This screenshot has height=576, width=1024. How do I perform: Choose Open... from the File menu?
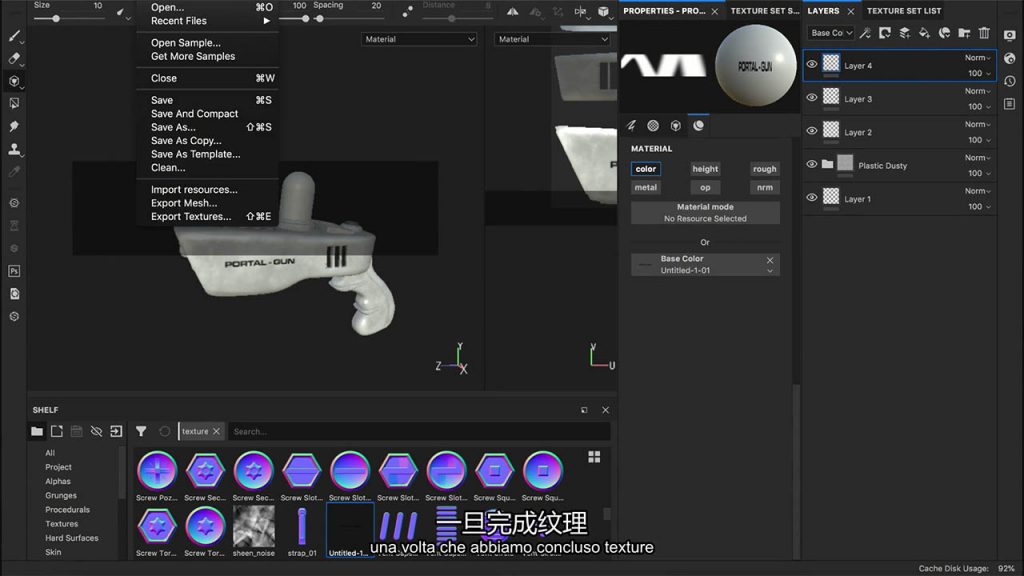(x=208, y=7)
